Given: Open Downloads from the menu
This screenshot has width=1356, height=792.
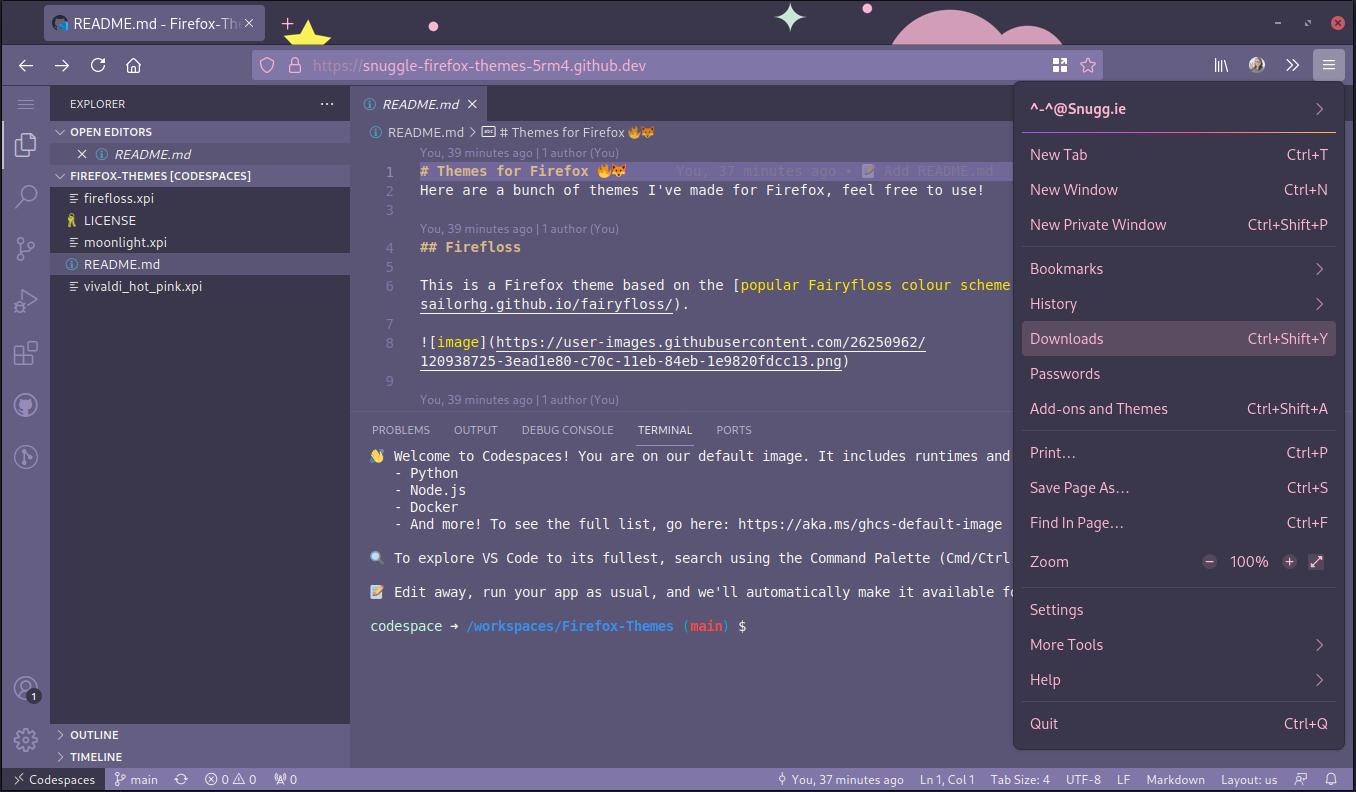Looking at the screenshot, I should [x=1179, y=339].
